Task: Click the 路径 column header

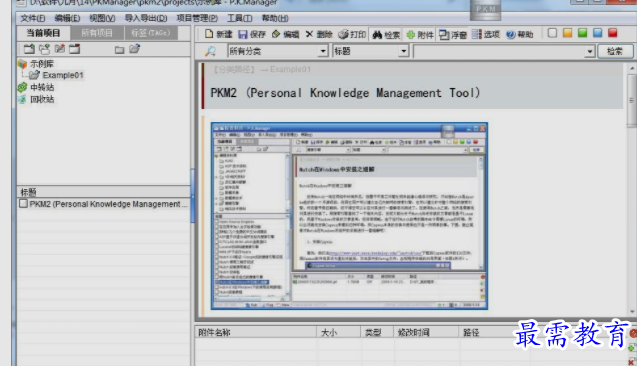Action: 471,333
